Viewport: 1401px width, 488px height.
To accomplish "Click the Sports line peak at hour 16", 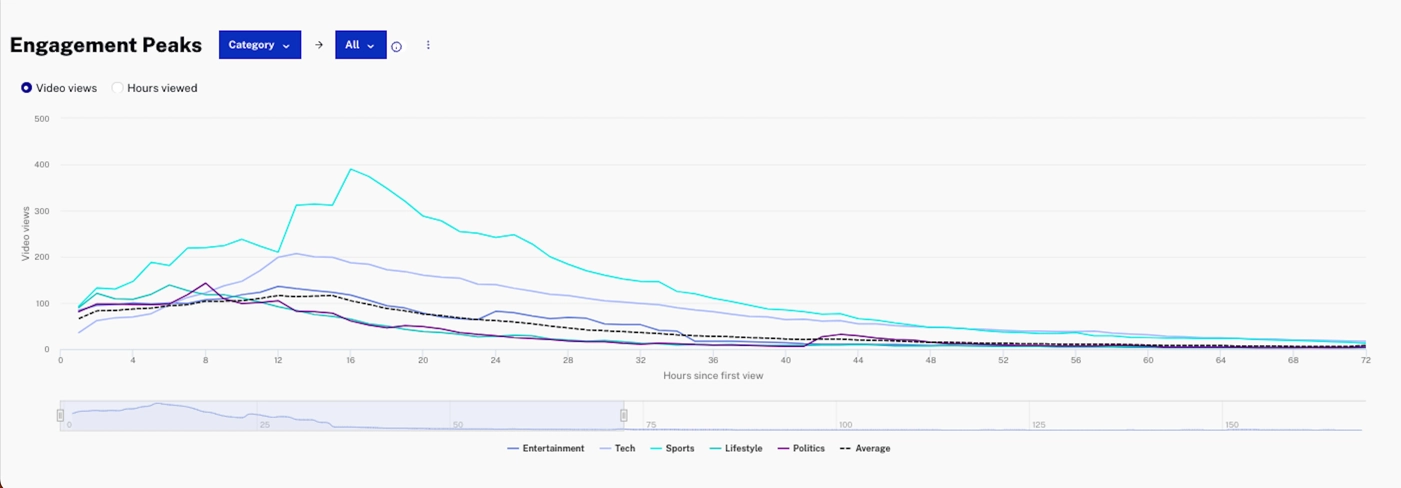I will click(x=350, y=169).
